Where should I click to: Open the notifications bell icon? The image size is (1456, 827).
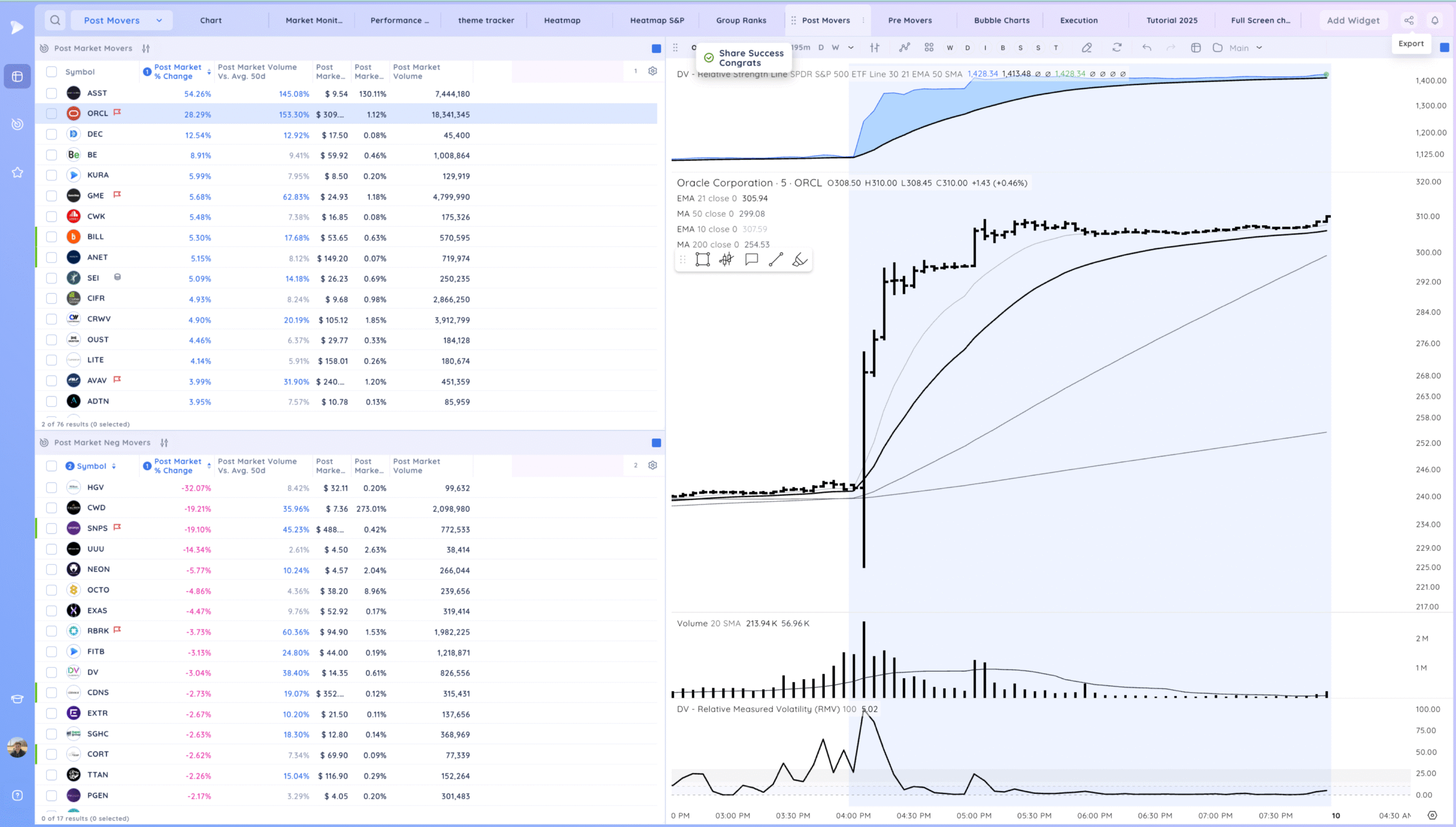(1435, 20)
